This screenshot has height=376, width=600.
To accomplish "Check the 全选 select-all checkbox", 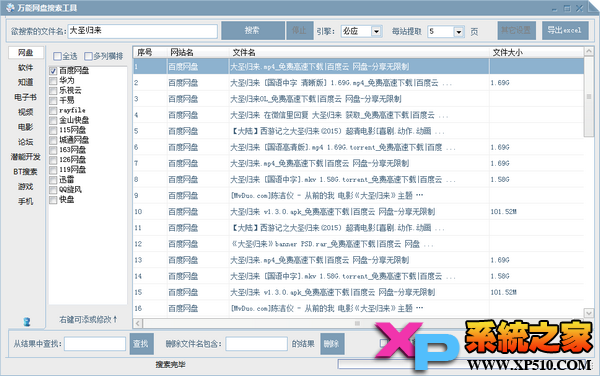I will 57,56.
